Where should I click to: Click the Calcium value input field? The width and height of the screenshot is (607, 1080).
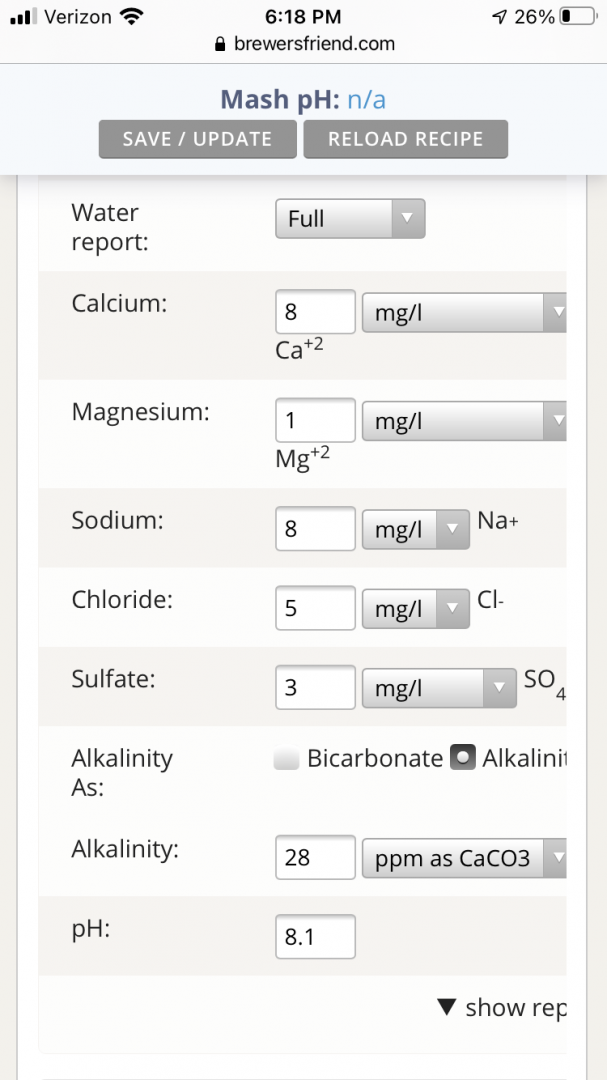[315, 312]
